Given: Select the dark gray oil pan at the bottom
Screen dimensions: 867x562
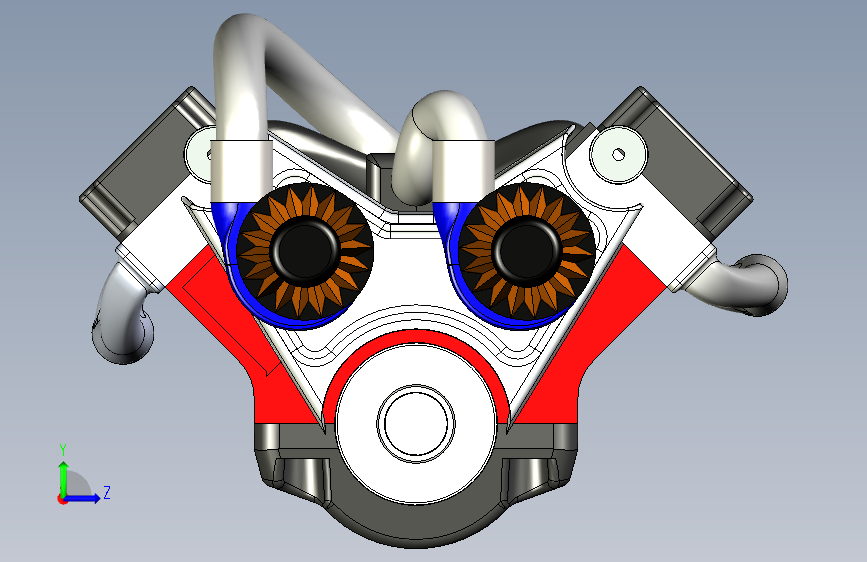Looking at the screenshot, I should (x=416, y=523).
